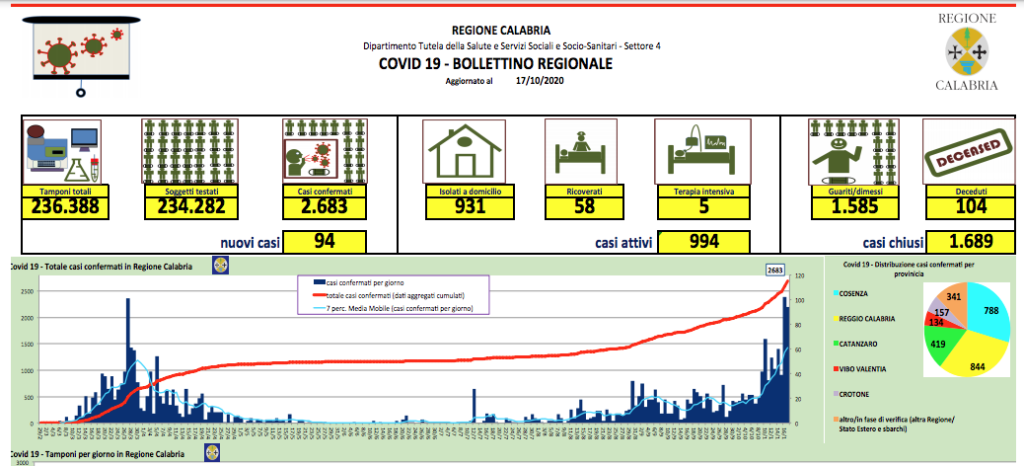Select the DECEASED stamp icon

tap(965, 152)
